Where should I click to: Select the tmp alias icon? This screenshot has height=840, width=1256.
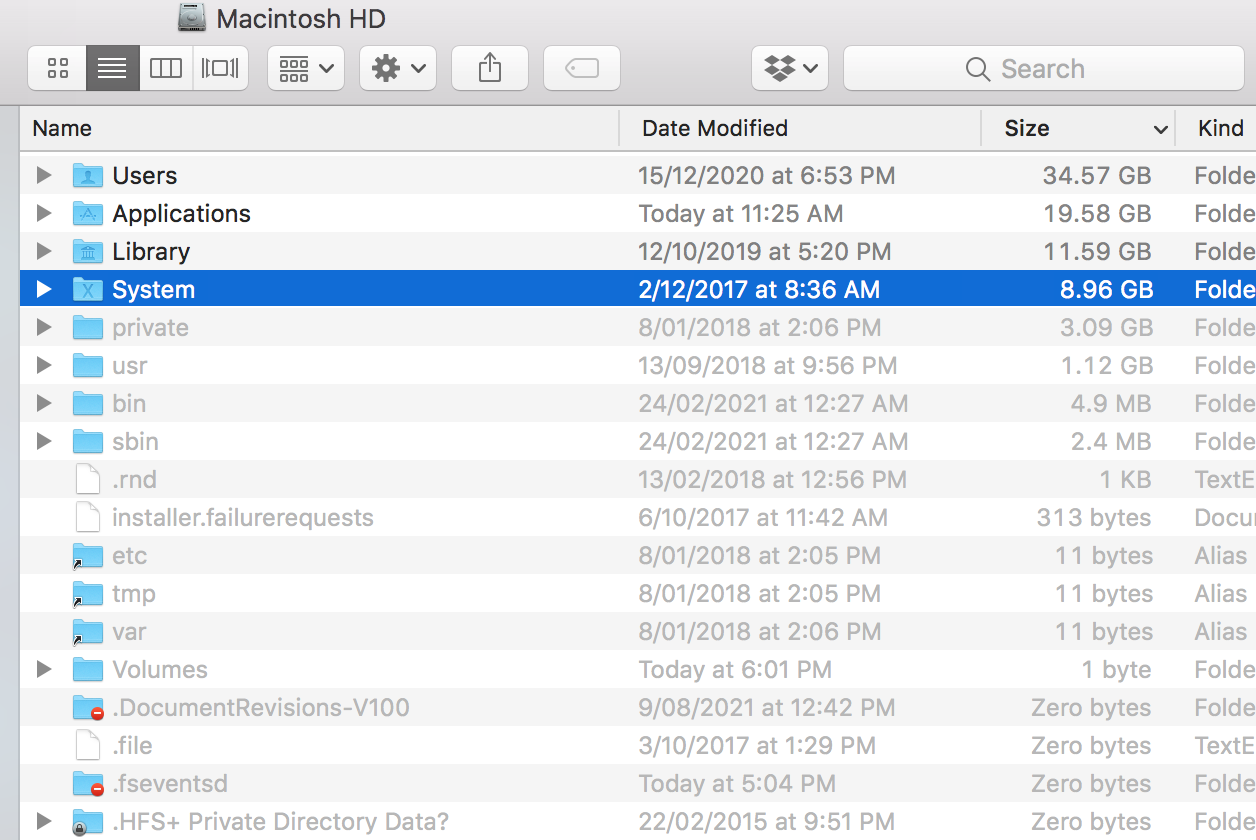88,594
